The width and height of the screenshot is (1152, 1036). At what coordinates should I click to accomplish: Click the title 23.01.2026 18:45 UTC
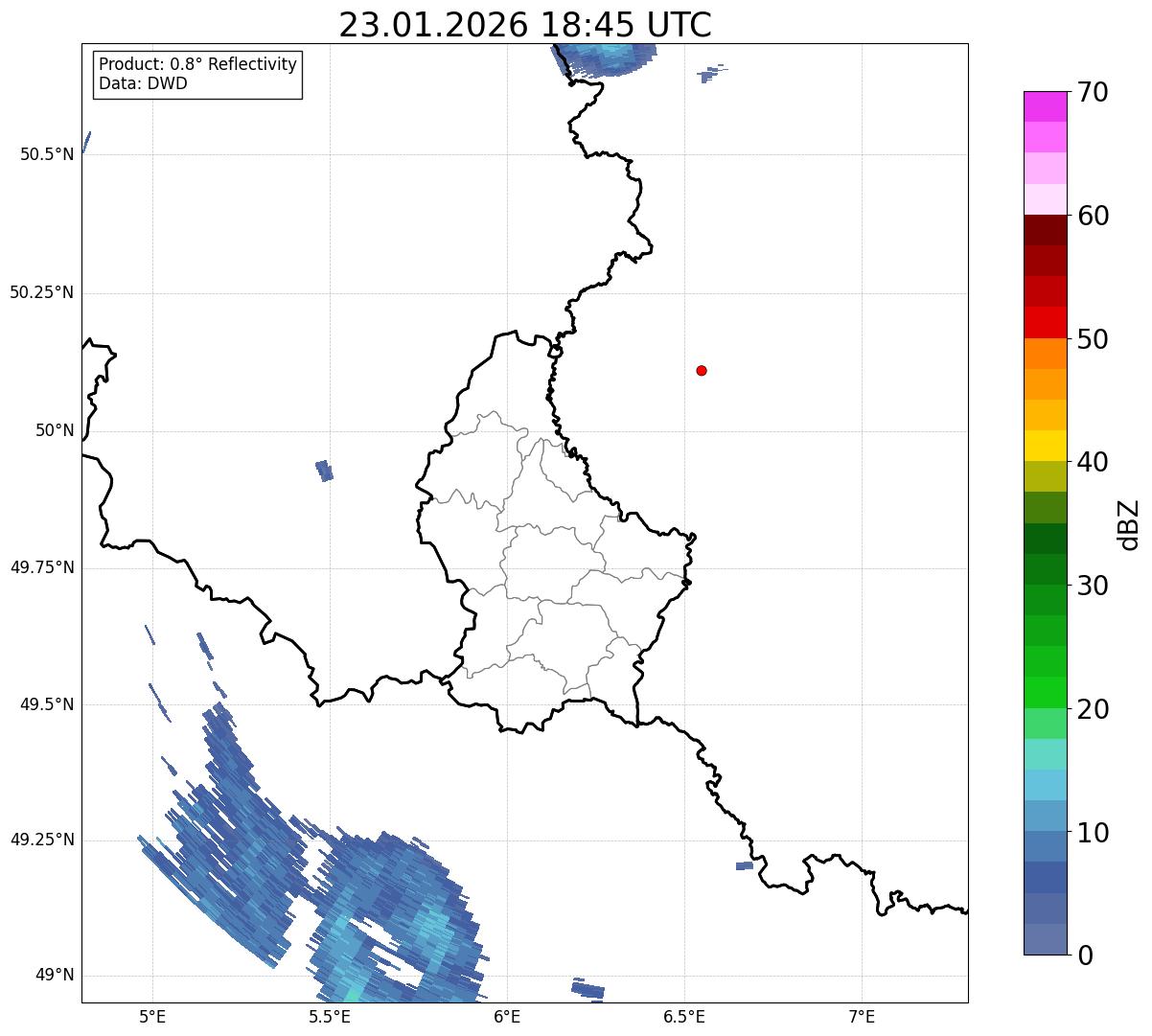coord(525,25)
